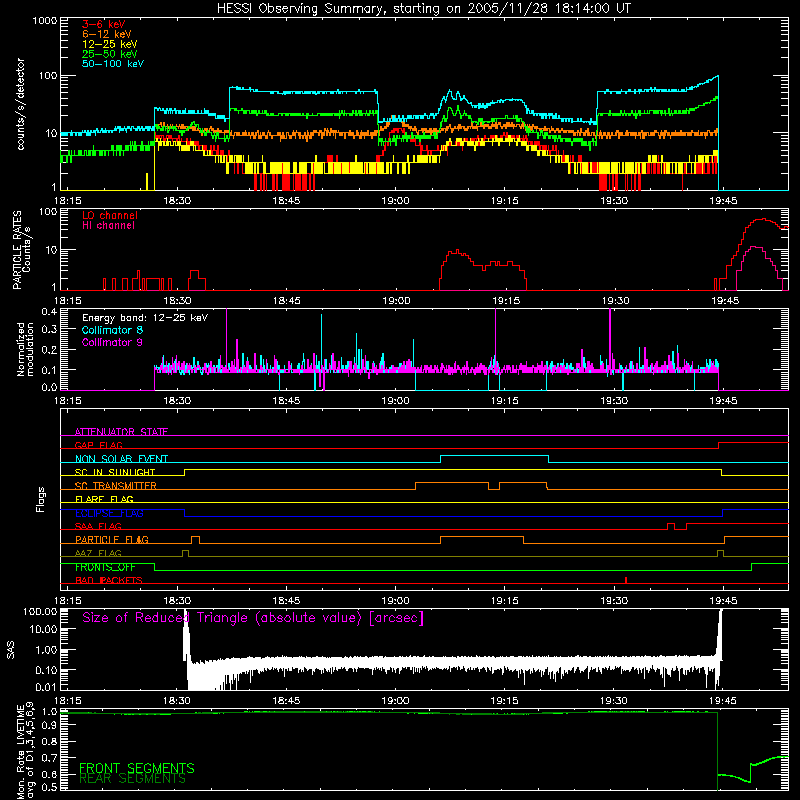Click the yellow 12-25 keV count-rate legend entry
The image size is (800, 800).
[x=110, y=44]
